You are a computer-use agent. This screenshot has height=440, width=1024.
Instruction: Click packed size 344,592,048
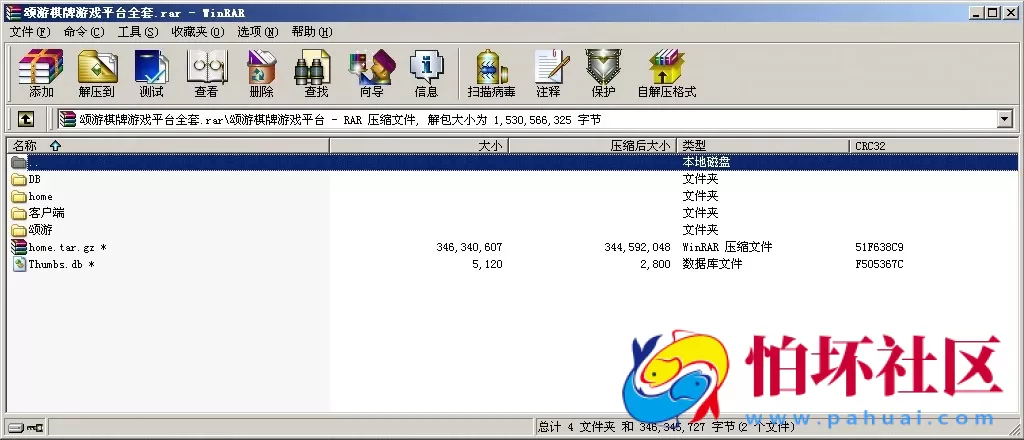637,247
